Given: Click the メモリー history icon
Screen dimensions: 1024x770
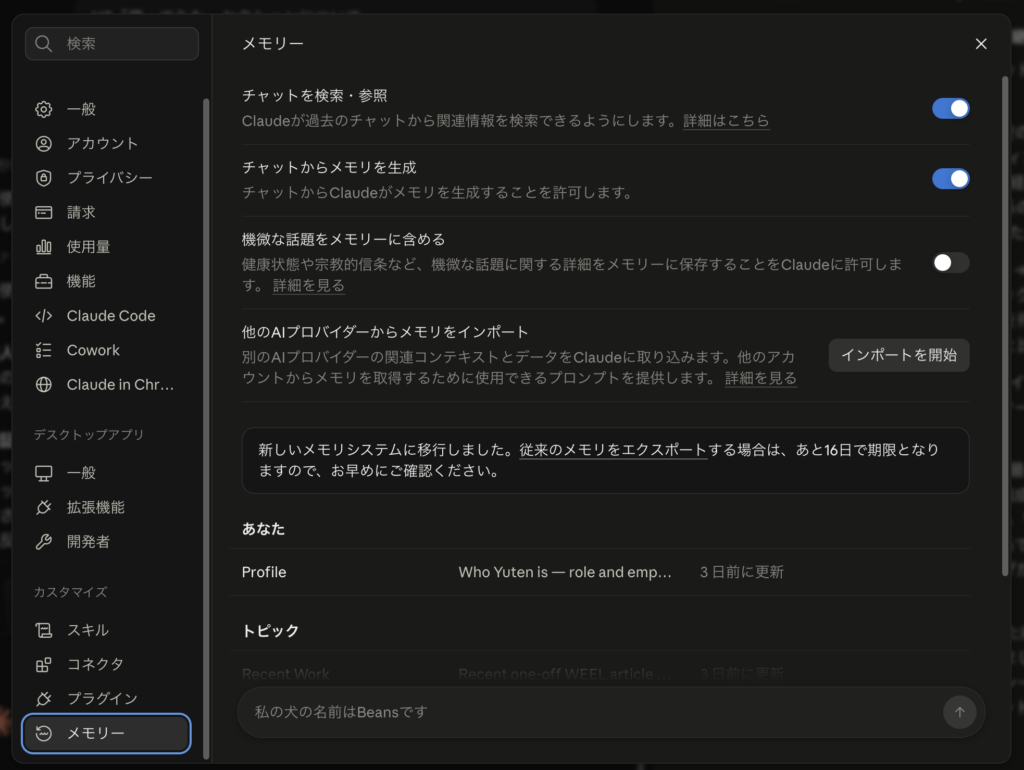Looking at the screenshot, I should click(44, 733).
